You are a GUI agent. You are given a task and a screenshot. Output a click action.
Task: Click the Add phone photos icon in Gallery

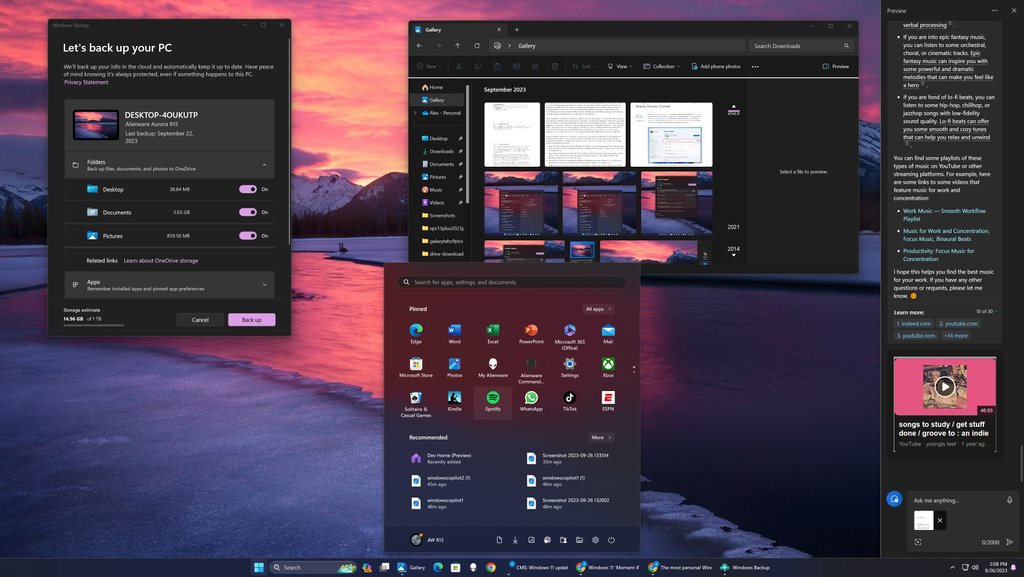(x=697, y=66)
